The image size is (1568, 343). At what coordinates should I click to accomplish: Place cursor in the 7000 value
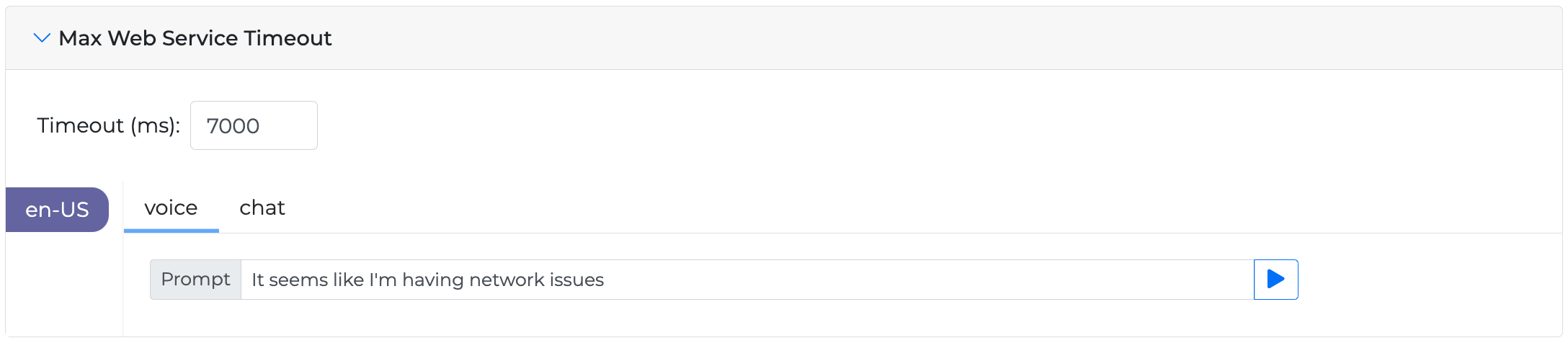[x=233, y=126]
